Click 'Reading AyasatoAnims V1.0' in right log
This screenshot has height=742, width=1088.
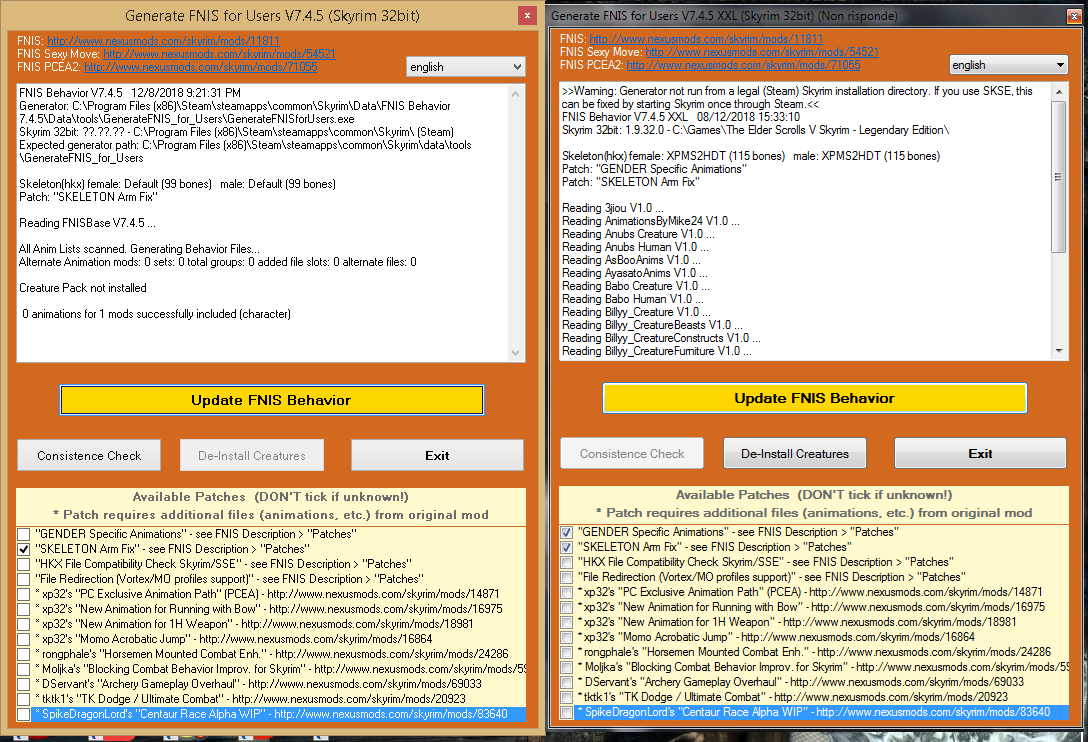point(635,273)
